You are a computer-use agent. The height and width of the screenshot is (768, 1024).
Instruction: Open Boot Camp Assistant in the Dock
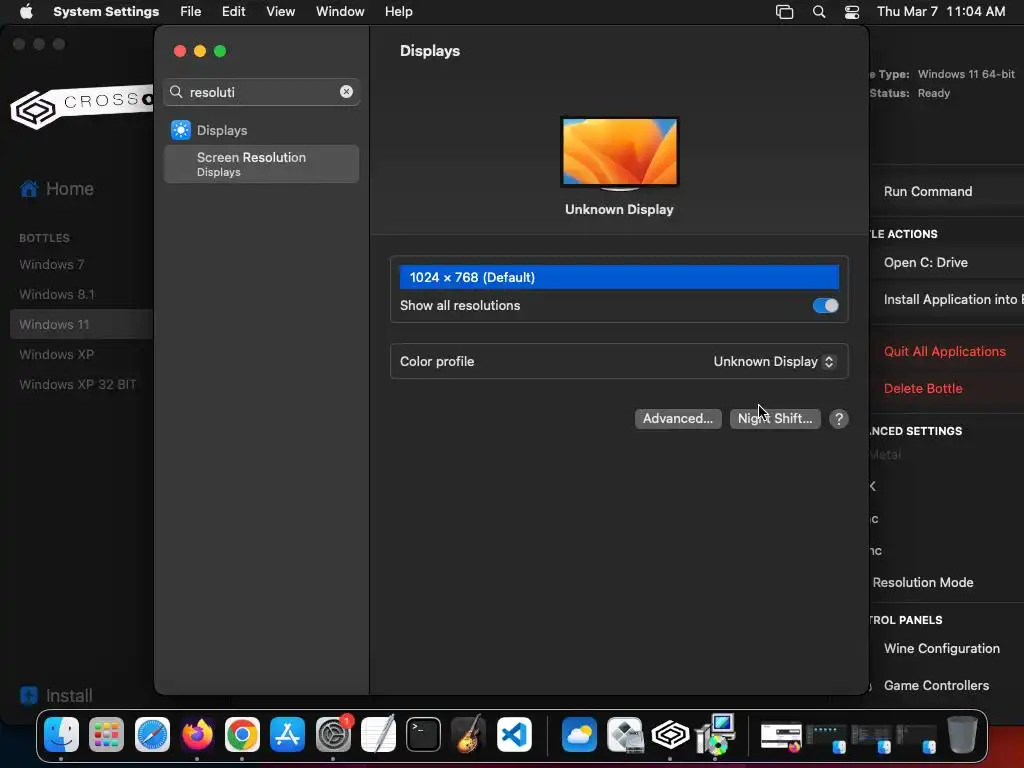625,735
